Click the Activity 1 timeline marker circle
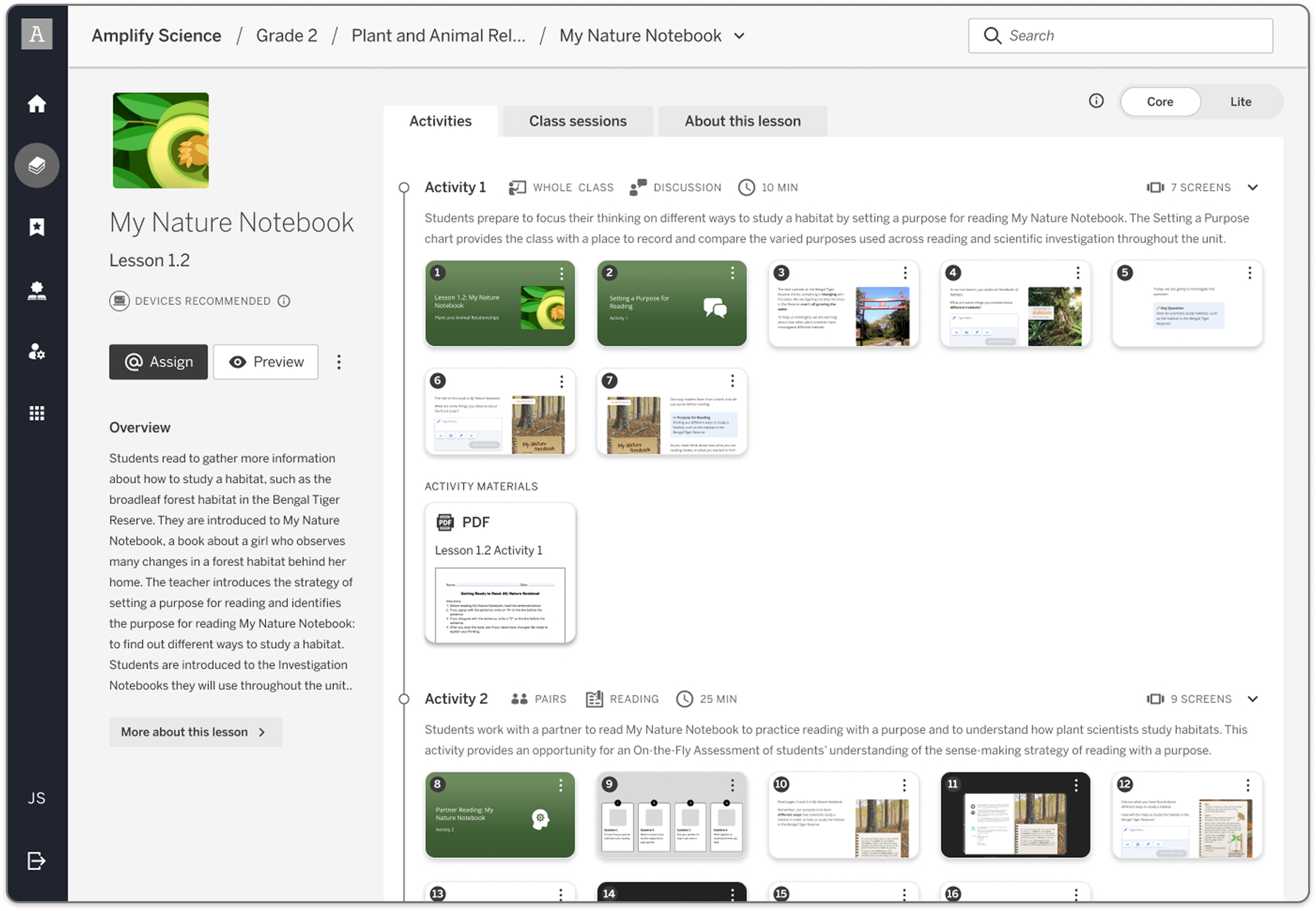1316x911 pixels. (x=404, y=187)
